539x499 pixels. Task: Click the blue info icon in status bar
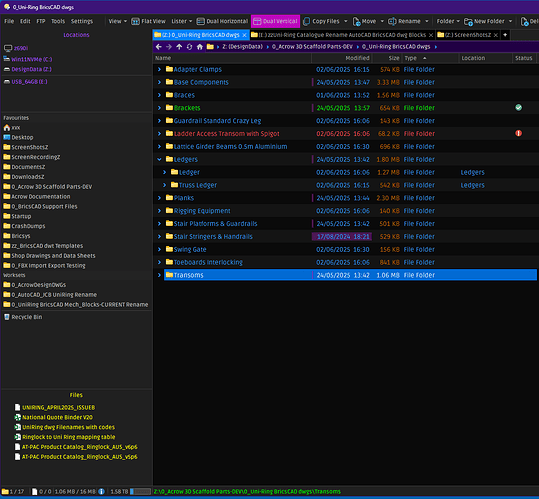(x=101, y=491)
